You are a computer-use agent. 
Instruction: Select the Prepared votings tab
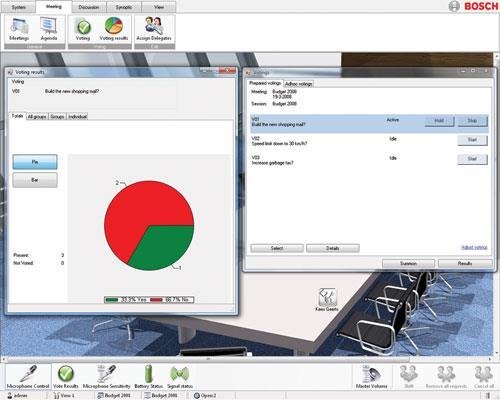pyautogui.click(x=265, y=83)
